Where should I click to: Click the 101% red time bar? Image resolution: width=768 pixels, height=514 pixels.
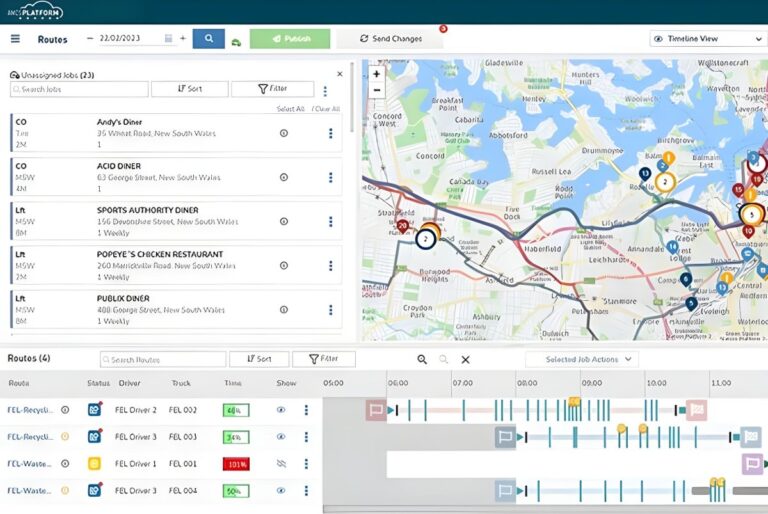click(x=236, y=464)
